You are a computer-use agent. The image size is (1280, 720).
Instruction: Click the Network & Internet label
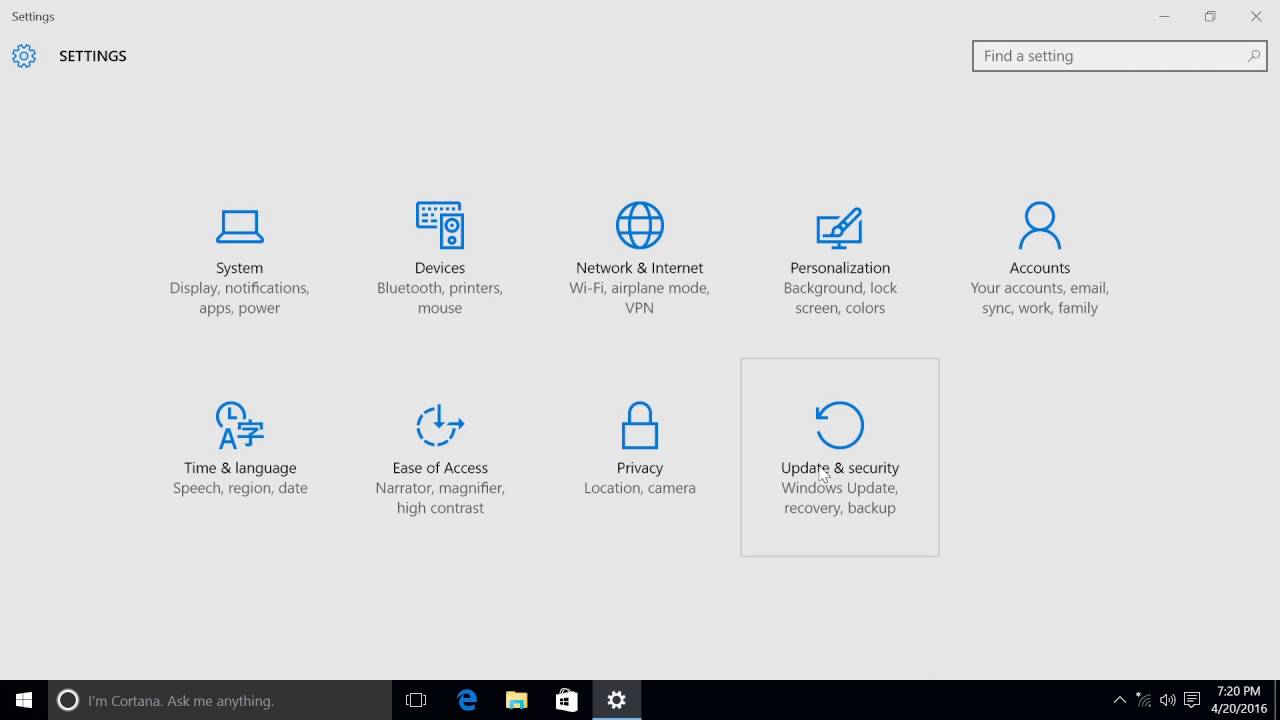pos(640,268)
